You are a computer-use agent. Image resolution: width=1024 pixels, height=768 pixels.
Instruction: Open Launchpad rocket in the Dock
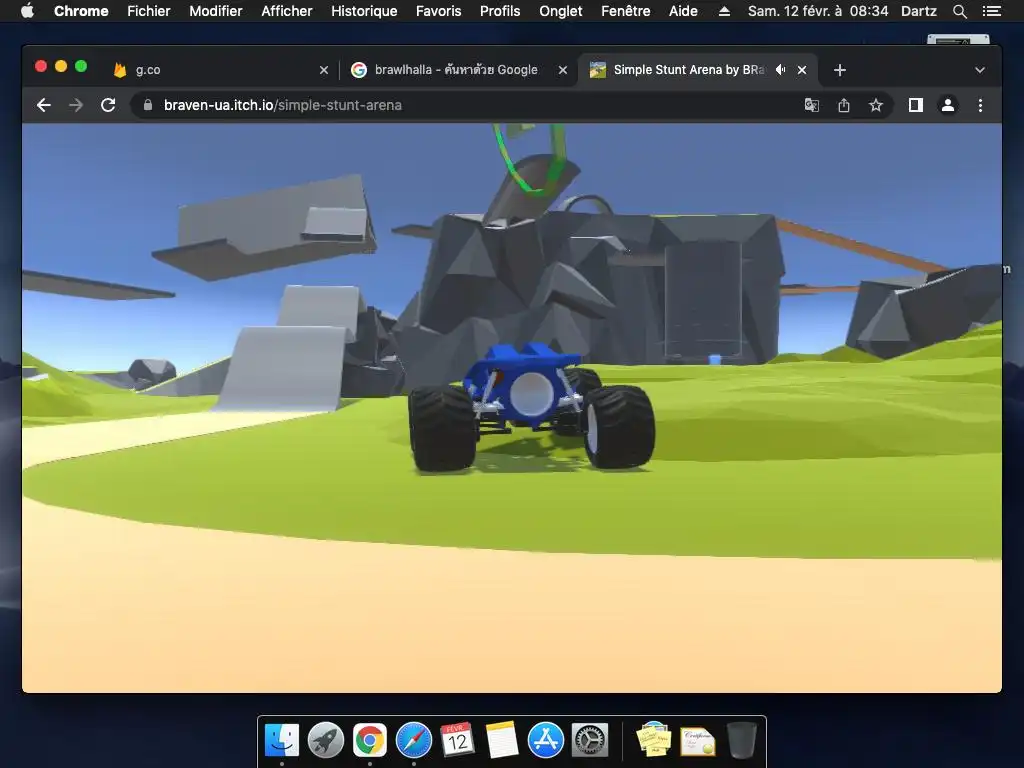(x=325, y=740)
